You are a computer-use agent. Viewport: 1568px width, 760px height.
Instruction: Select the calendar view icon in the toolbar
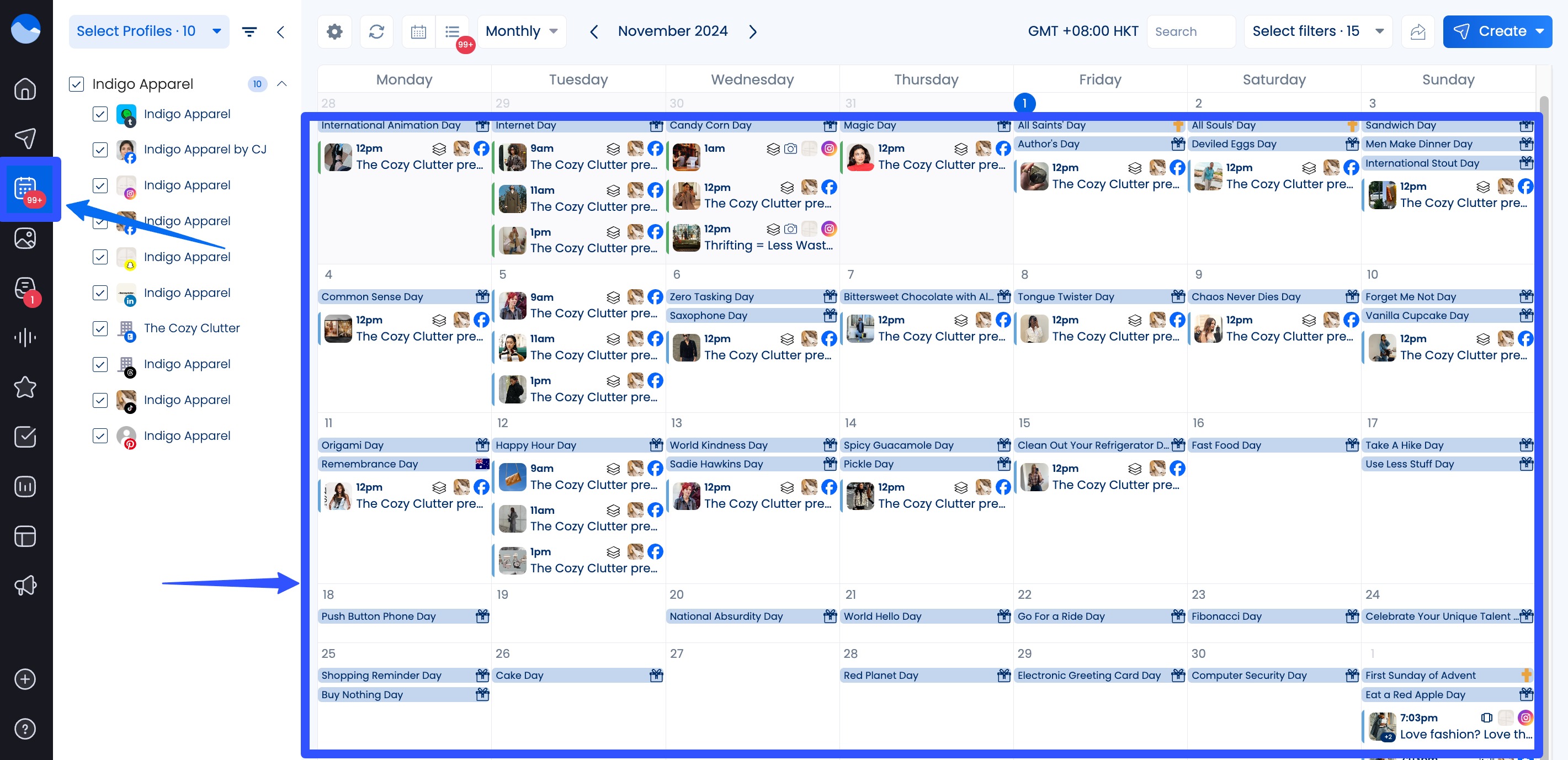click(418, 31)
